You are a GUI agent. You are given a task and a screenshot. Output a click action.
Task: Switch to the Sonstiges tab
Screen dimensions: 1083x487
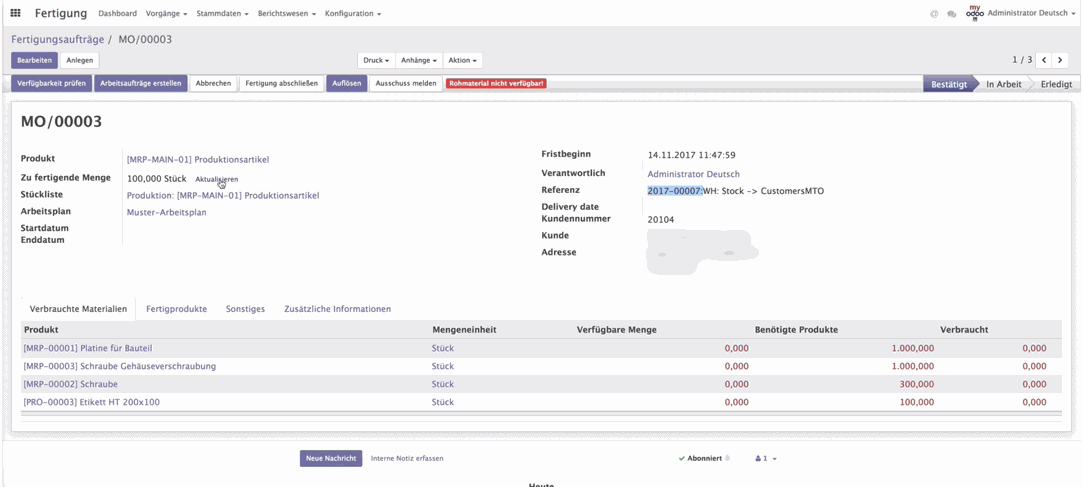click(245, 309)
